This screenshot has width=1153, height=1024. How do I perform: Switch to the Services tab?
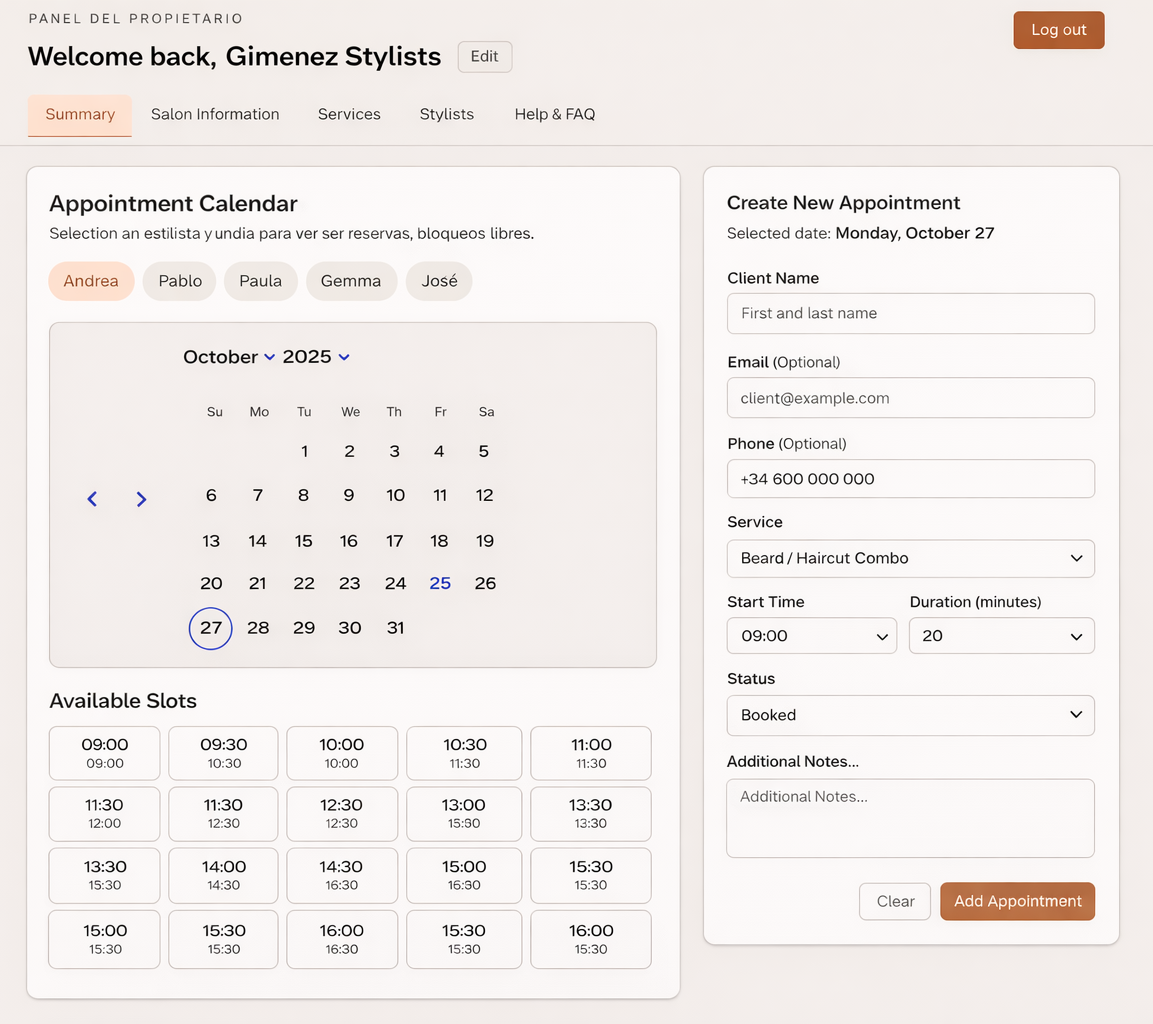coord(348,114)
